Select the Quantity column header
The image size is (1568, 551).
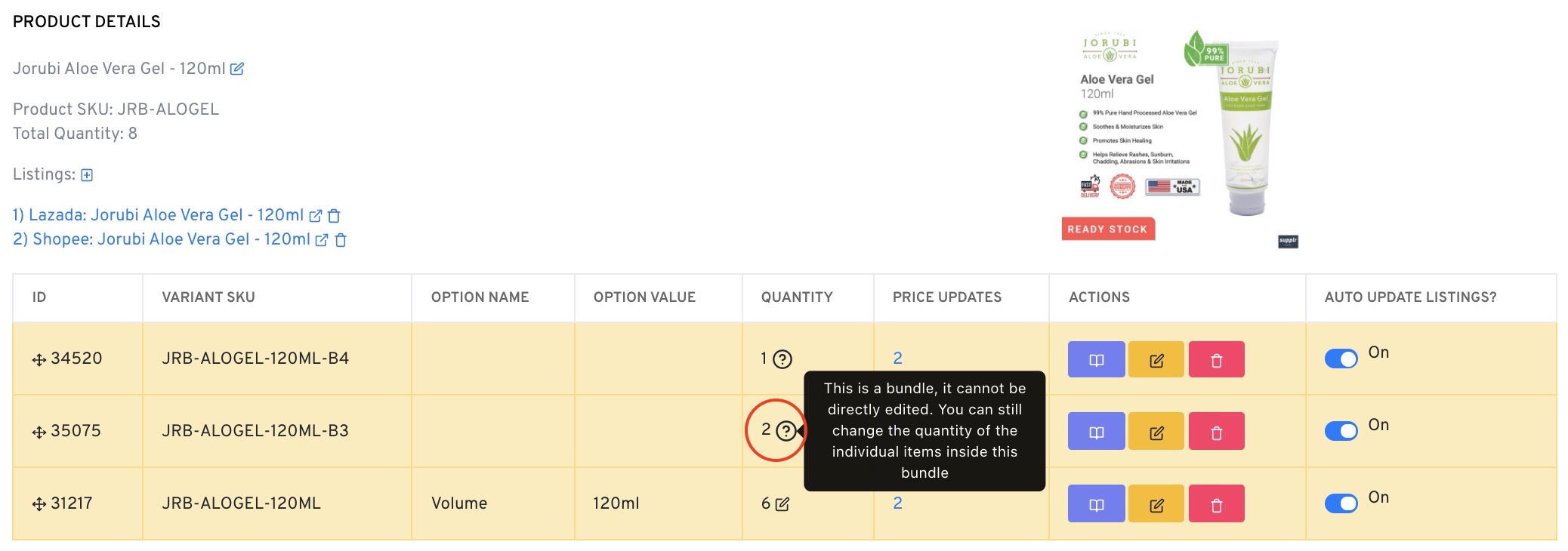pos(797,297)
